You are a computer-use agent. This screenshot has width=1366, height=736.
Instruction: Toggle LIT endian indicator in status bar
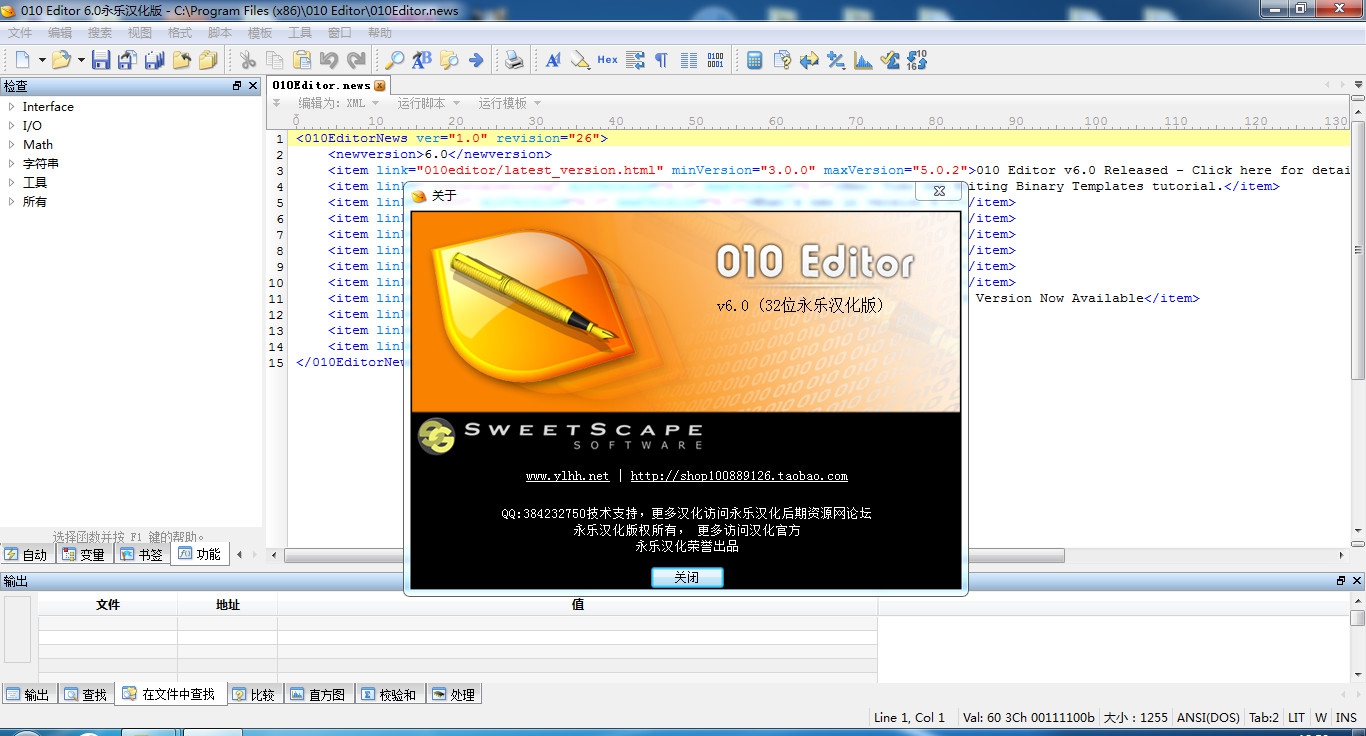[x=1296, y=717]
